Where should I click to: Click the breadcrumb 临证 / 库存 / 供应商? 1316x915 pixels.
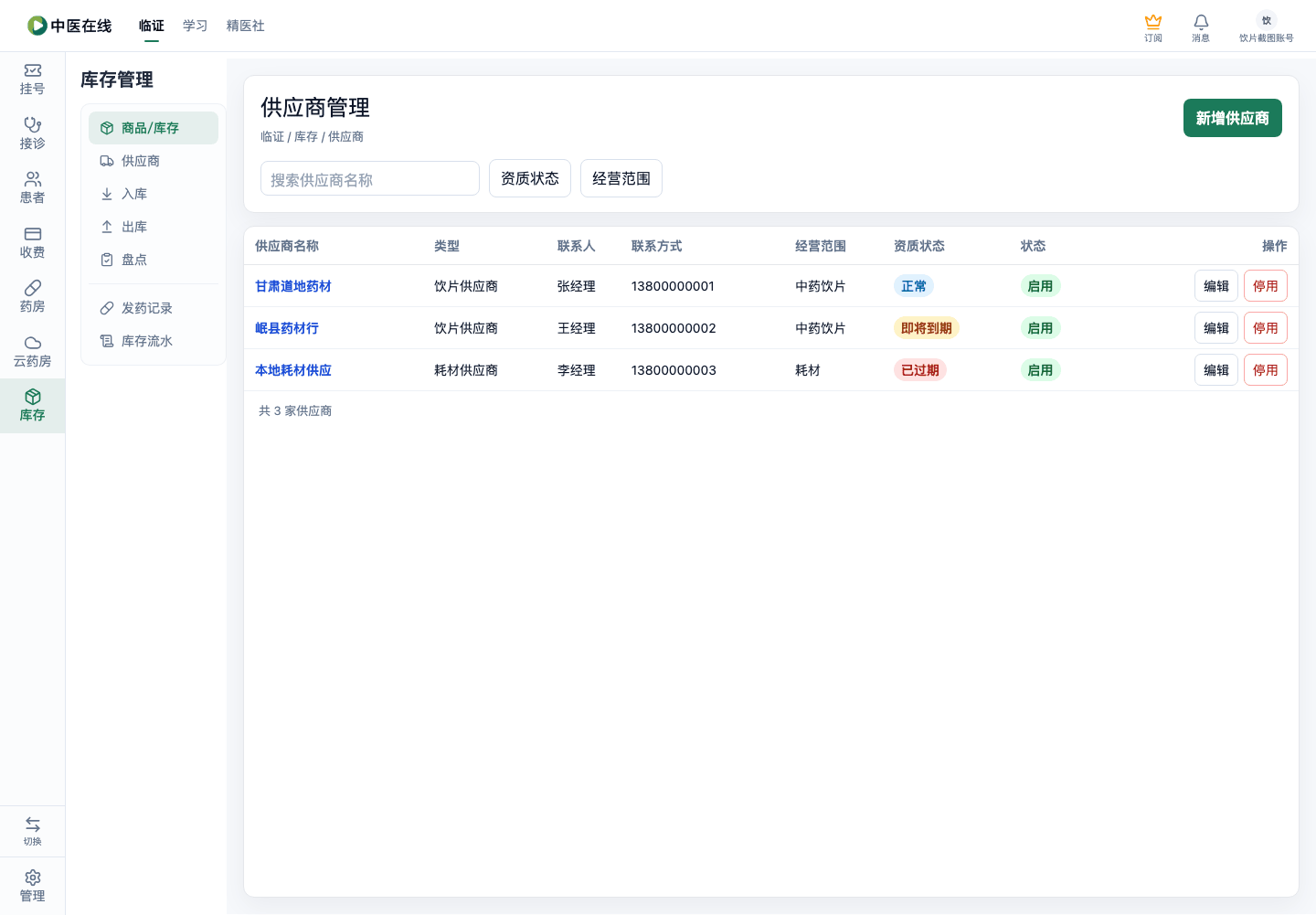click(x=312, y=136)
